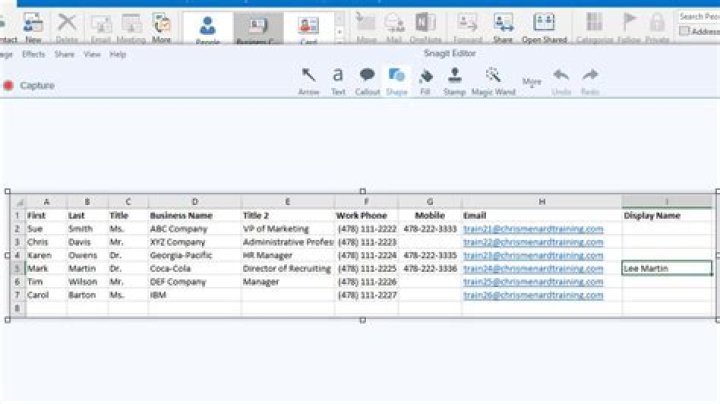Expand the Outlook view gallery arrow

[340, 42]
